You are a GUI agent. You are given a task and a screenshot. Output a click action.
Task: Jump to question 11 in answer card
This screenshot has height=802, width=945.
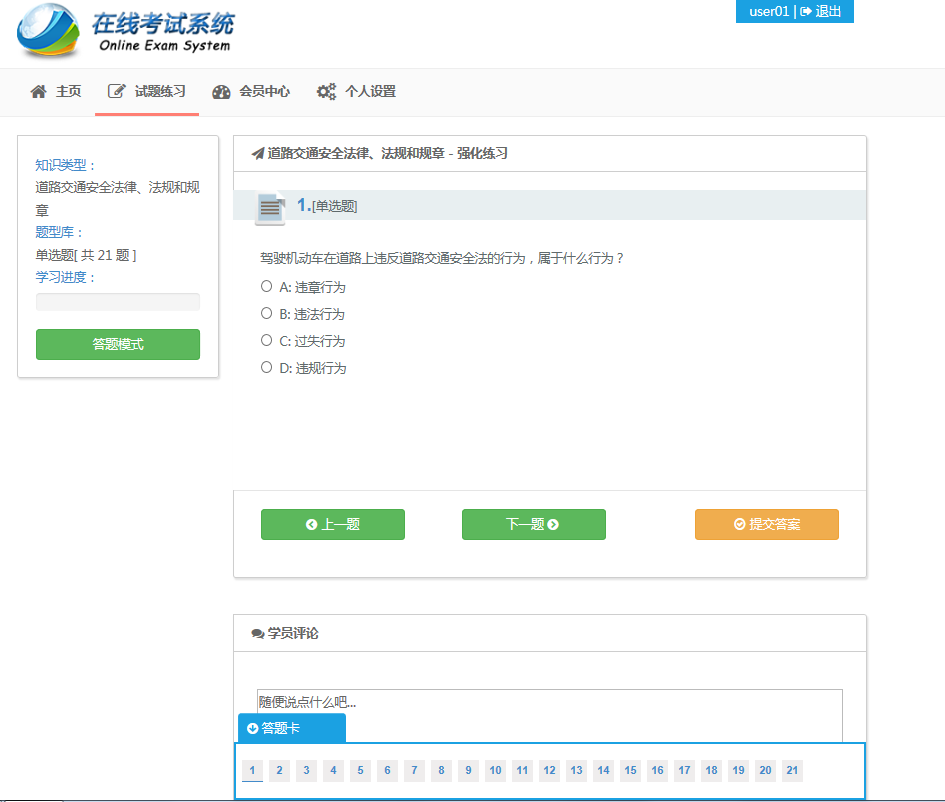point(523,770)
